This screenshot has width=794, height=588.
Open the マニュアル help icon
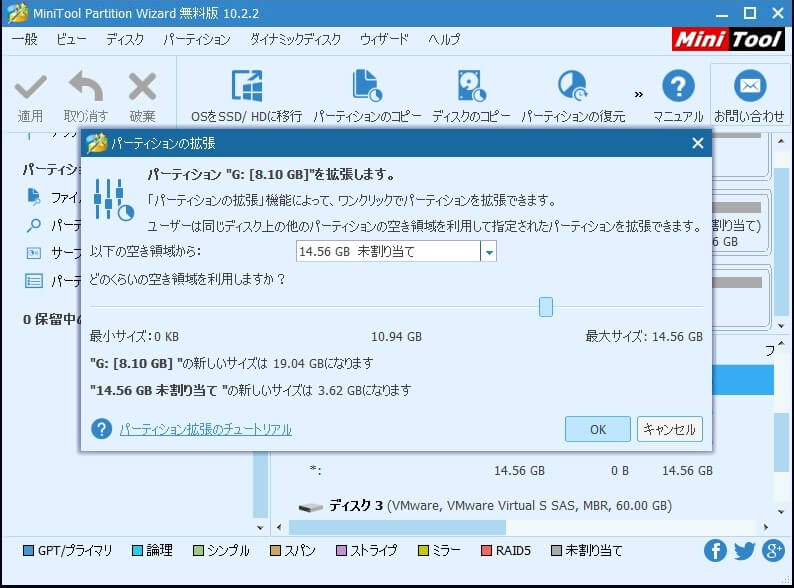tap(678, 86)
